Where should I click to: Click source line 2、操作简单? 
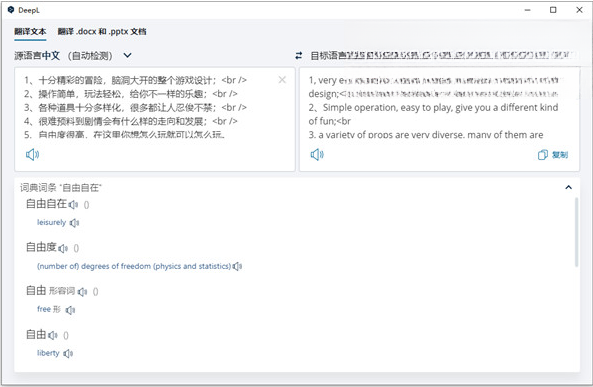point(131,94)
